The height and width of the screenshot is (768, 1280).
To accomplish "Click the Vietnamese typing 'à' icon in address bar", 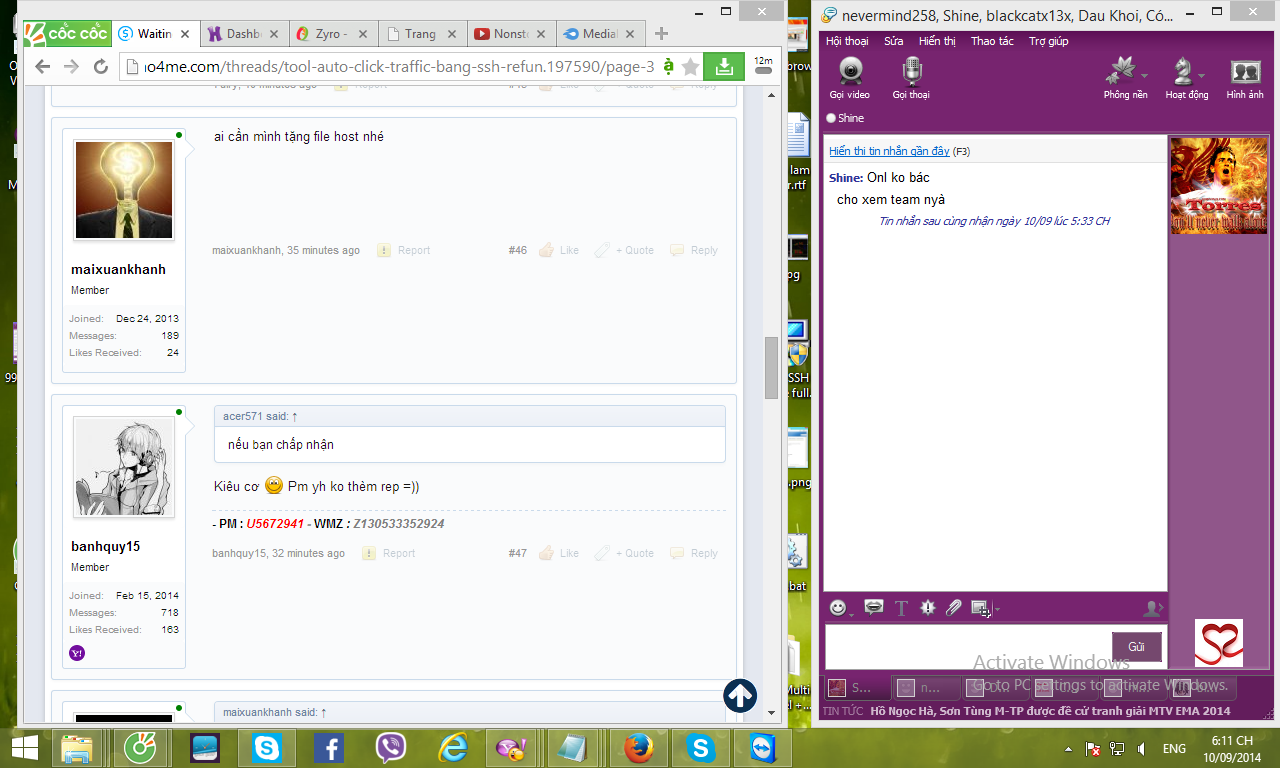I will coord(668,67).
